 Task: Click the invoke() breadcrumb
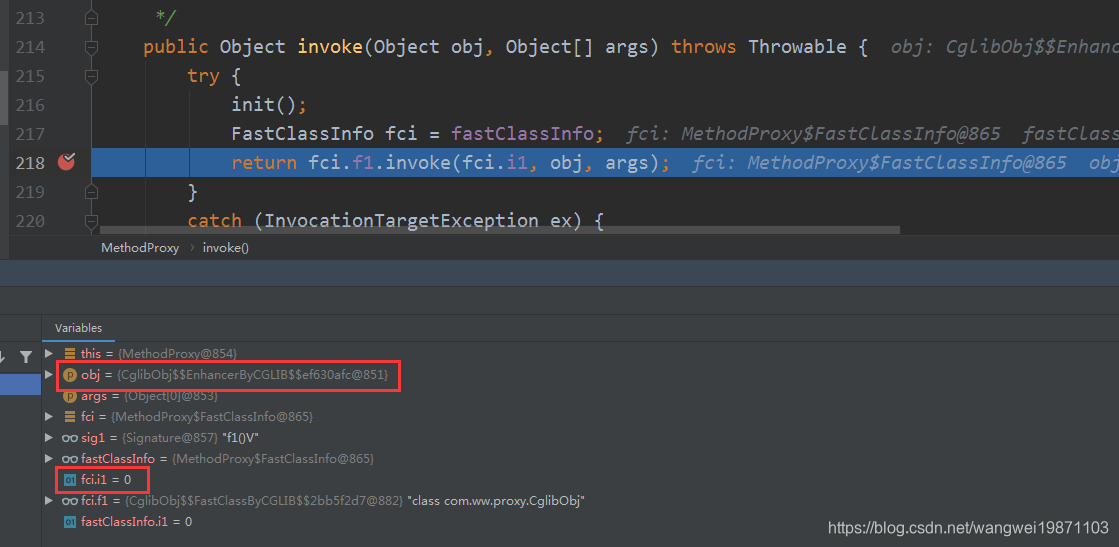tap(226, 249)
